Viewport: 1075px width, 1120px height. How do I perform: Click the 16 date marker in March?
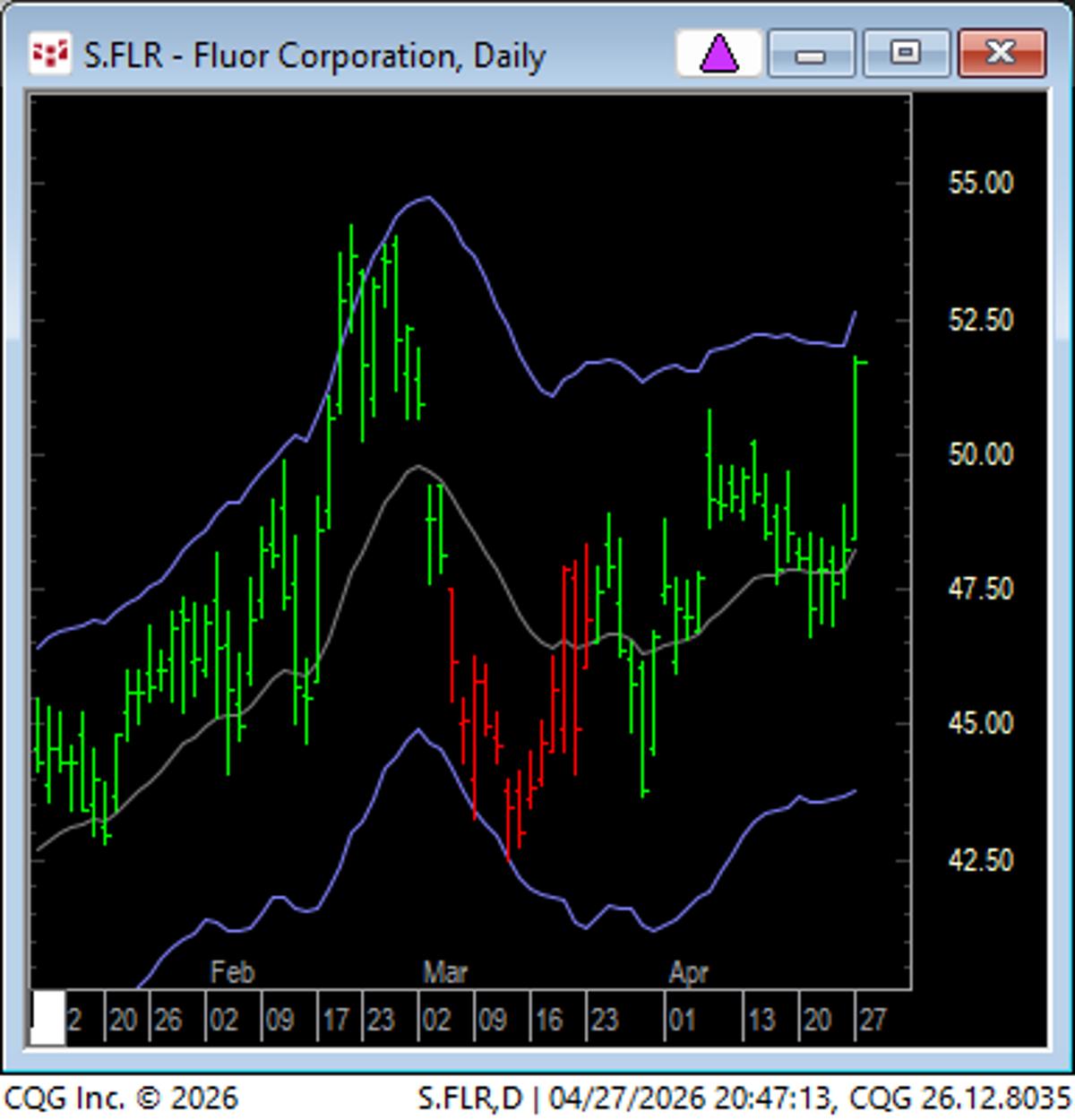click(547, 1019)
